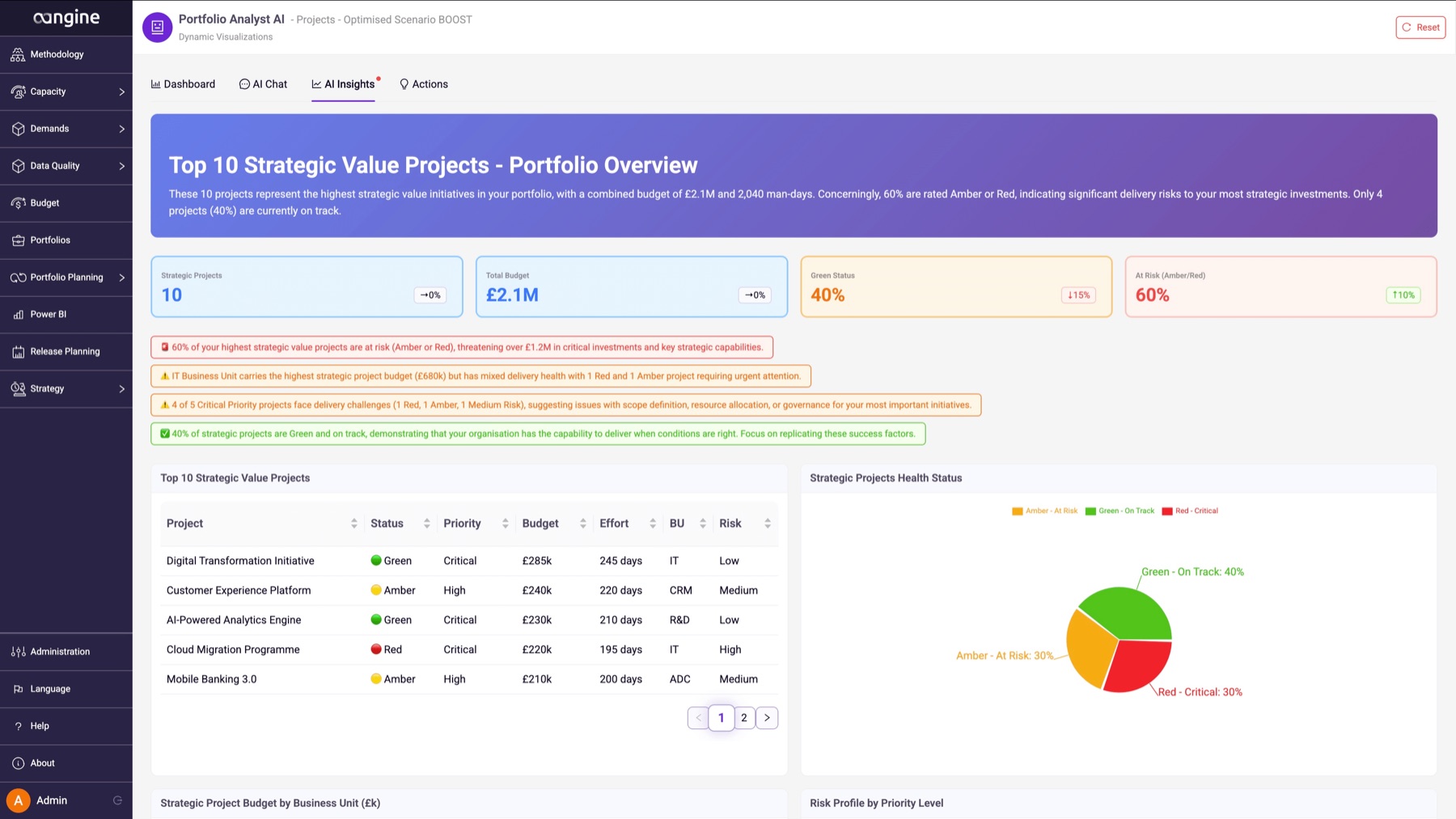Sort table by Budget column

pyautogui.click(x=582, y=524)
